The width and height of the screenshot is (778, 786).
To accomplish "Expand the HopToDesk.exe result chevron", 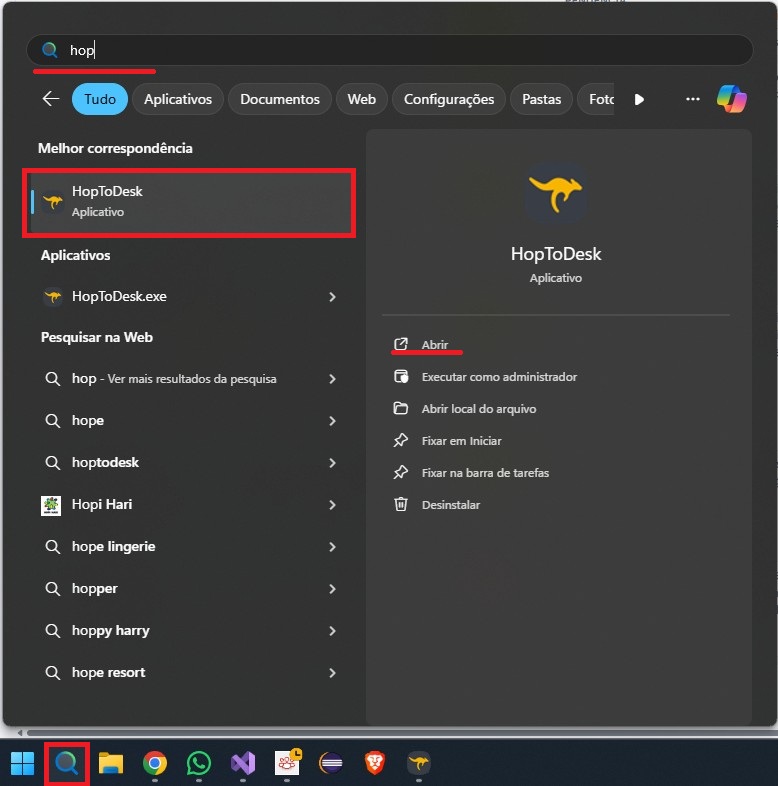I will (x=332, y=297).
